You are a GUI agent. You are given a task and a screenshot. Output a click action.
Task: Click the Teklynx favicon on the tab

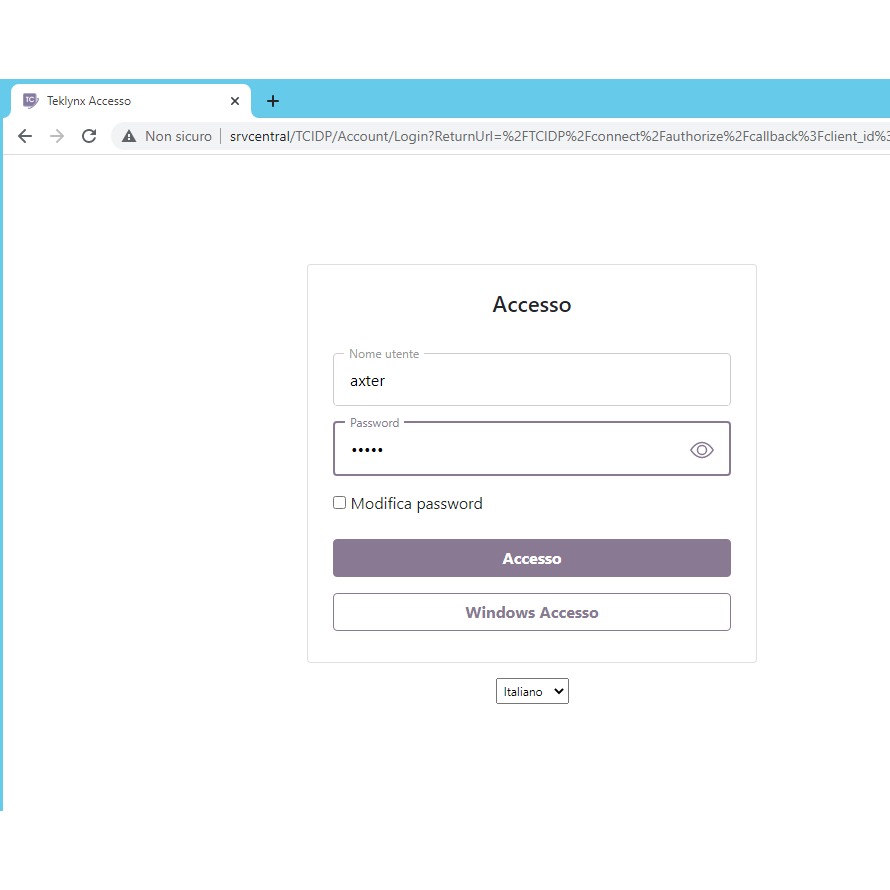pos(31,101)
